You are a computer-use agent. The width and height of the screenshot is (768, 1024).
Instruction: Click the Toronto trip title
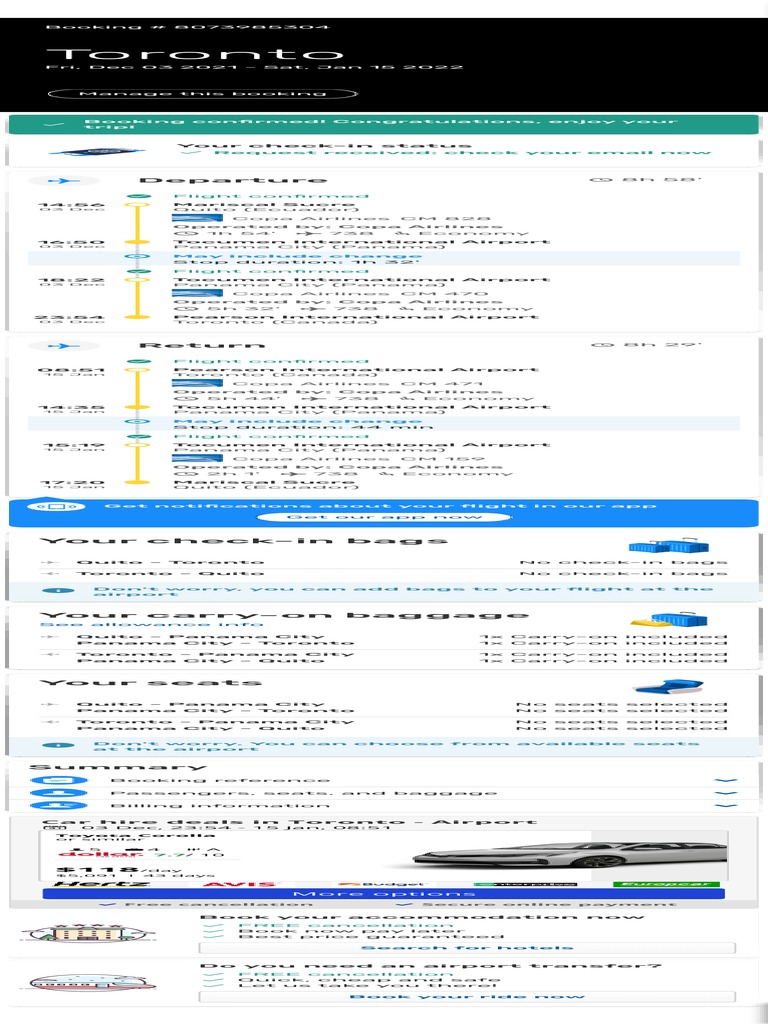pos(195,54)
